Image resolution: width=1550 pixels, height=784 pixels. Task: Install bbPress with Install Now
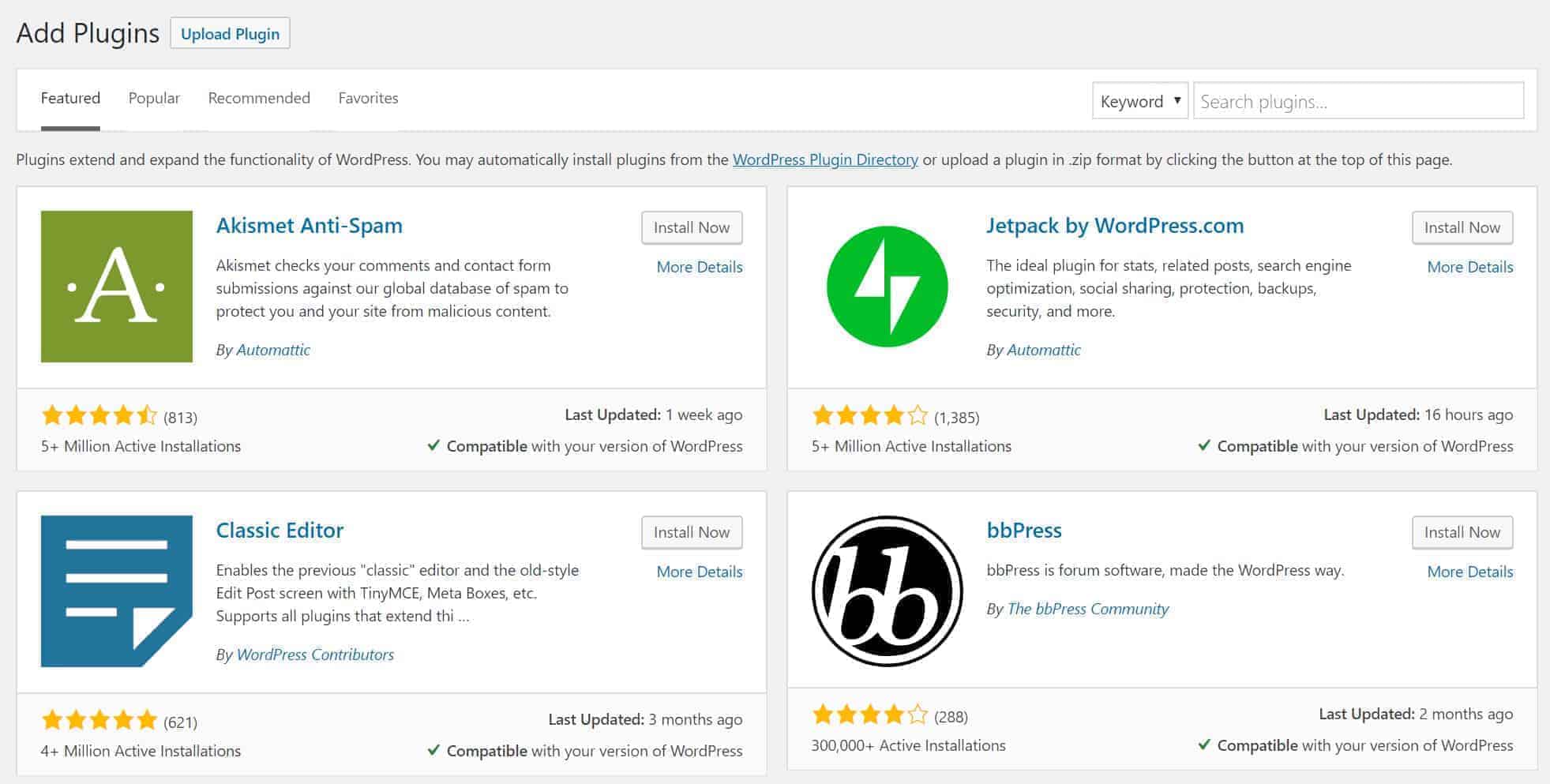[1462, 532]
